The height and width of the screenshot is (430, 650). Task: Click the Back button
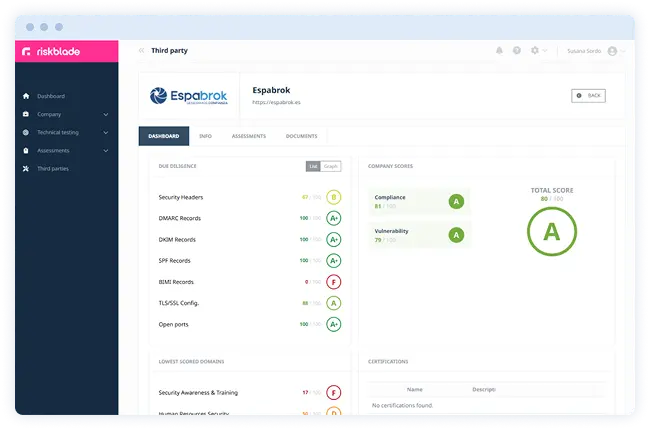[x=588, y=95]
